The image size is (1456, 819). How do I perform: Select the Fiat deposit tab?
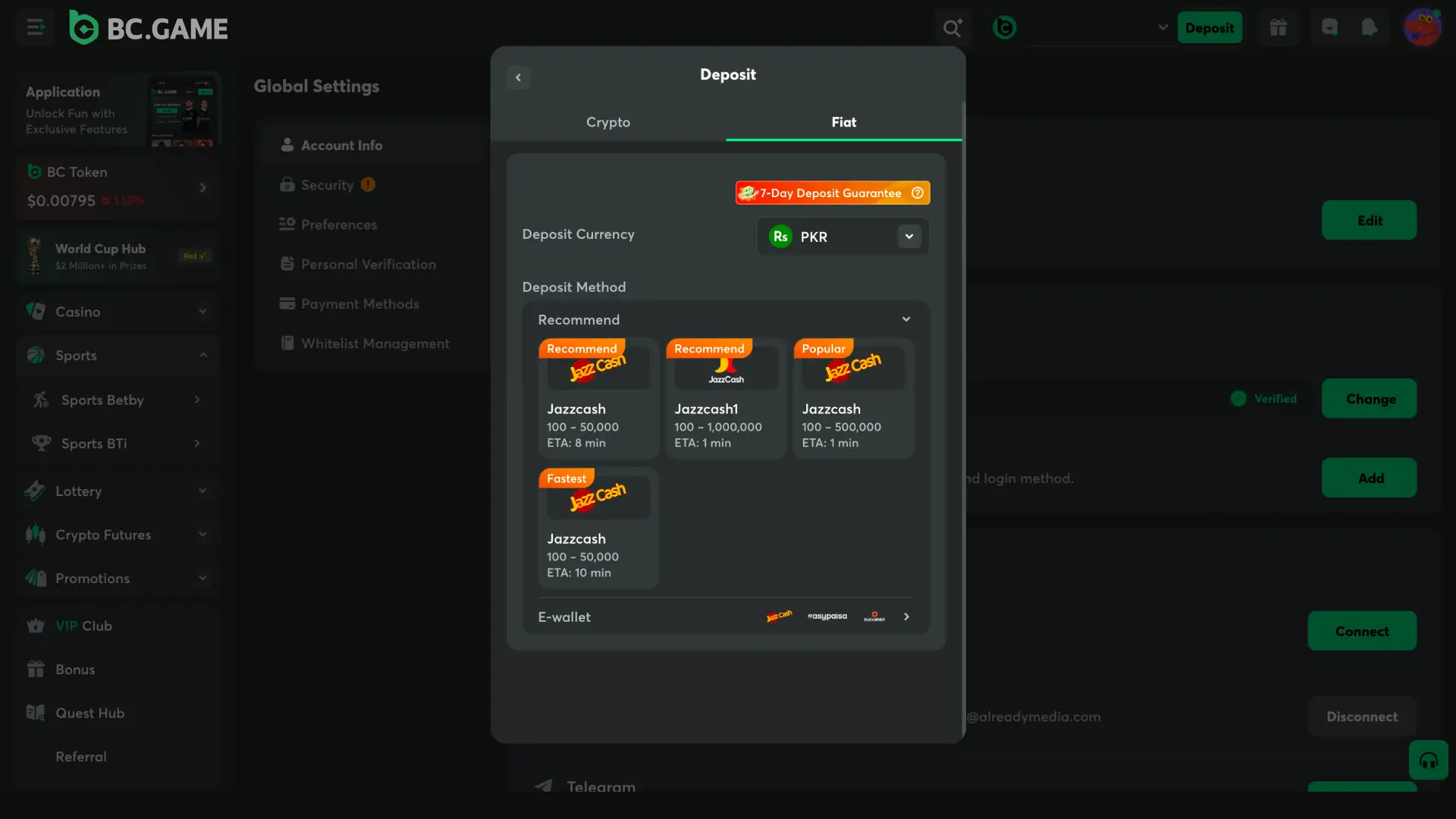click(843, 122)
